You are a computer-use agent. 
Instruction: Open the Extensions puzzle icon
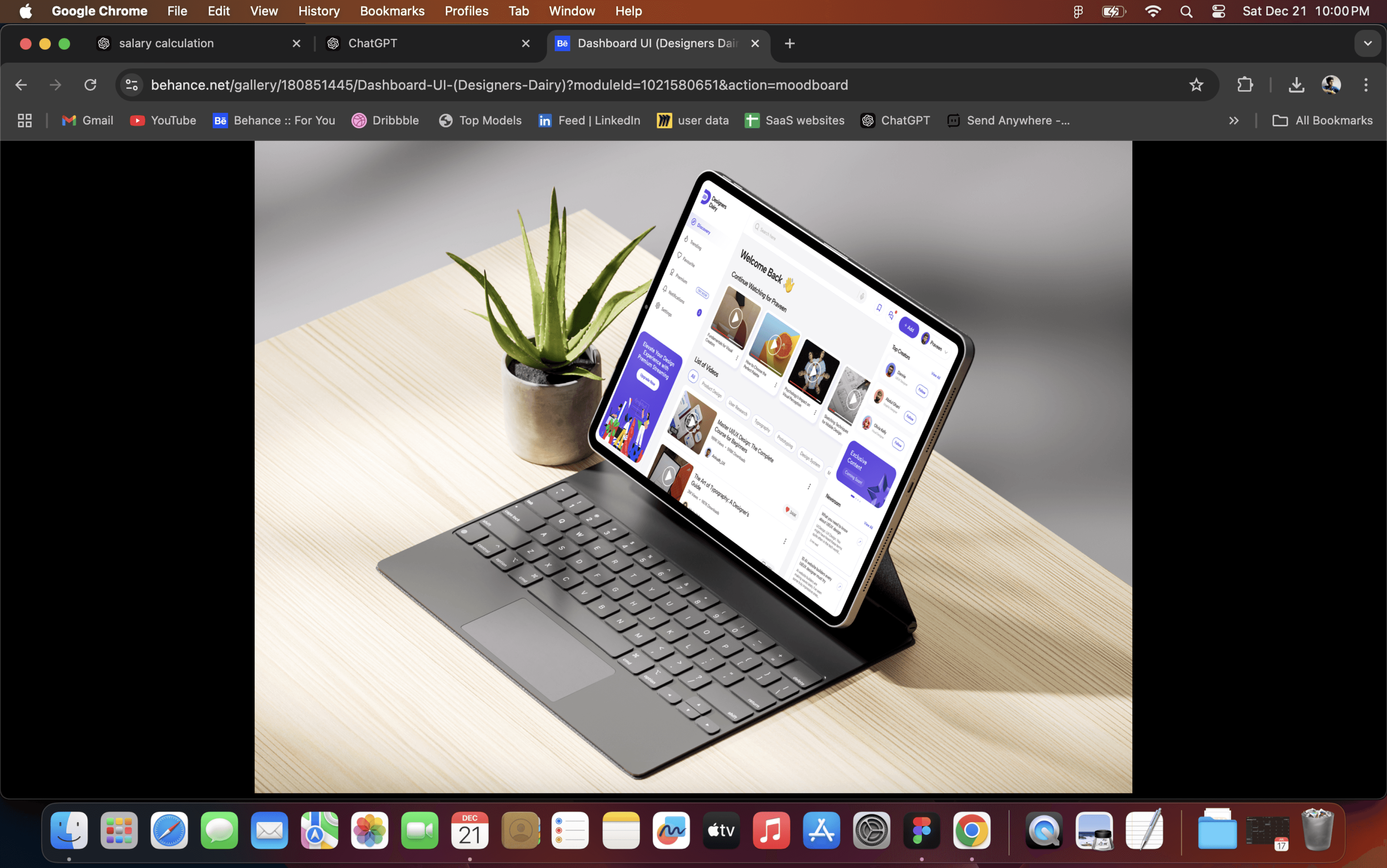point(1245,85)
